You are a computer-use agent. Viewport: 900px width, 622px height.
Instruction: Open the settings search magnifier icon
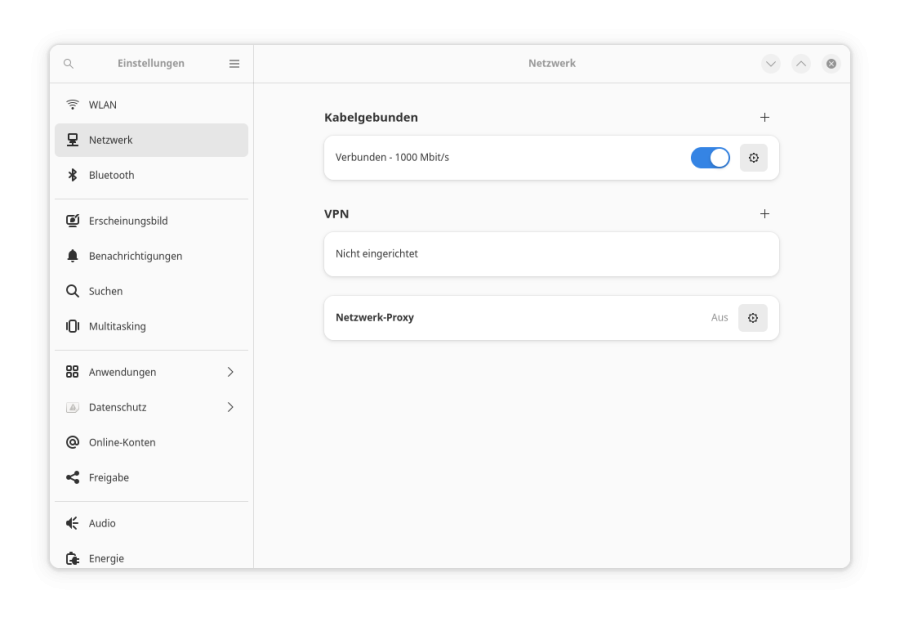coord(68,64)
